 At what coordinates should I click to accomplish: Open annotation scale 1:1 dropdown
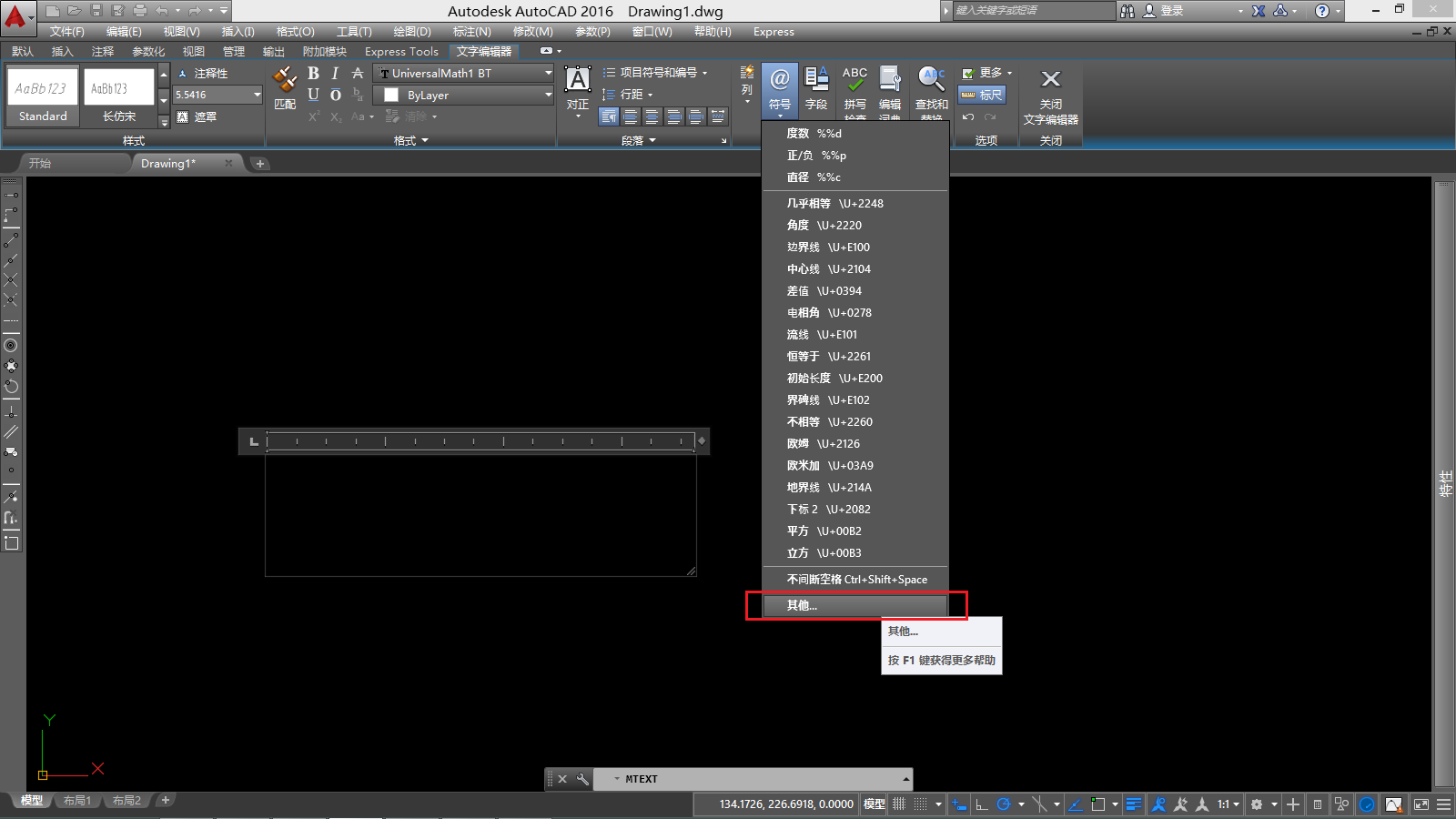(x=1228, y=804)
